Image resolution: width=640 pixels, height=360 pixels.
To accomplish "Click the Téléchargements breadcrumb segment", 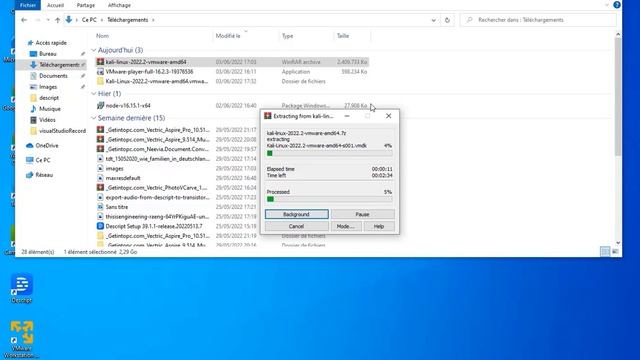I will click(127, 20).
